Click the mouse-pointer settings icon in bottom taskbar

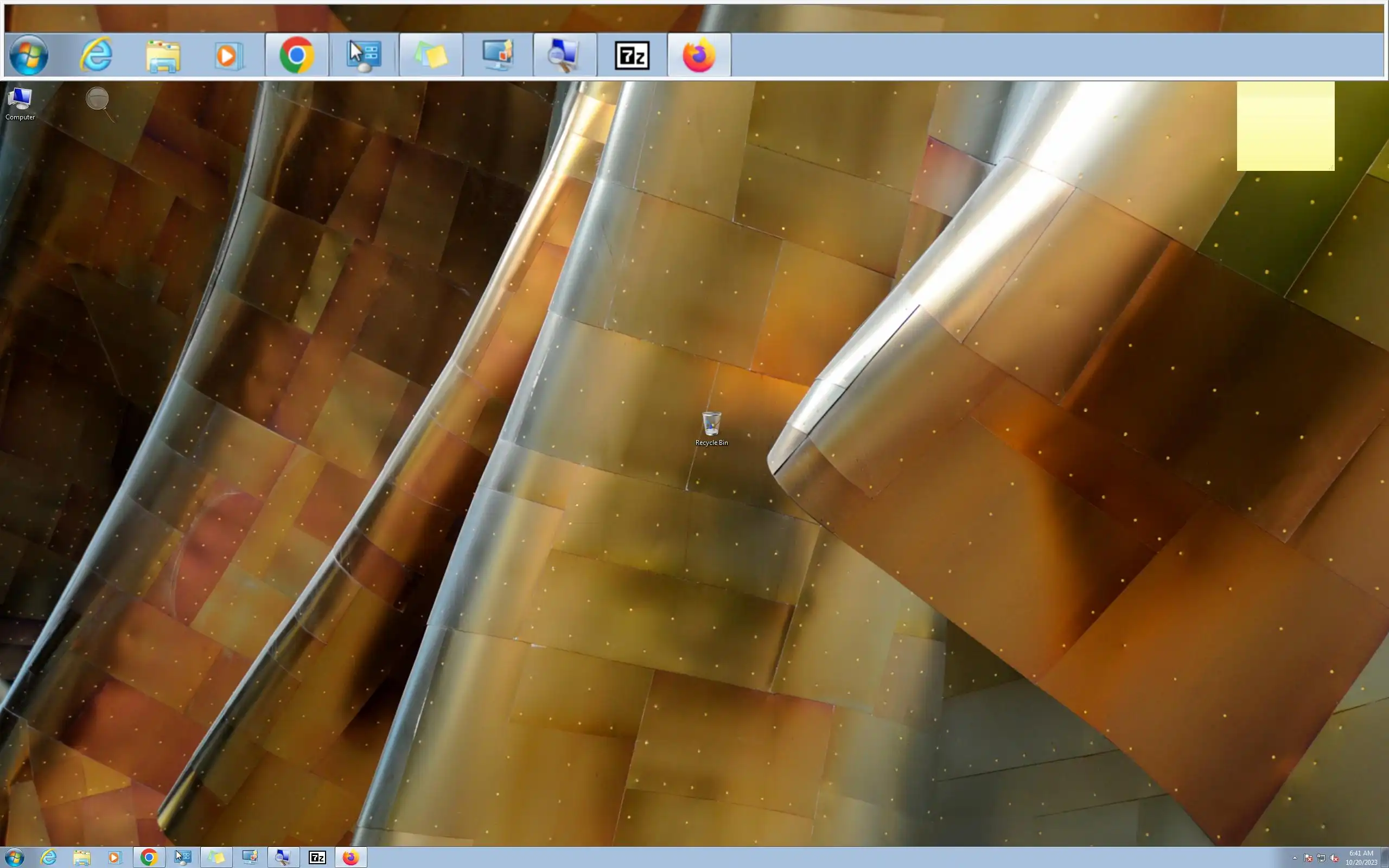(182, 858)
